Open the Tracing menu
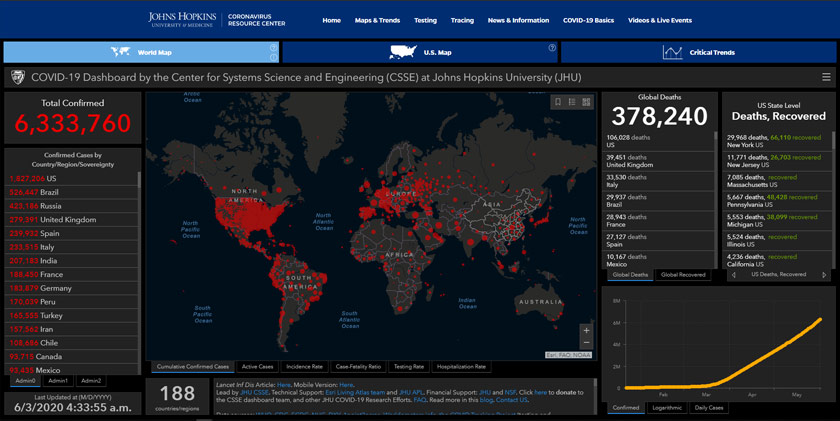The height and width of the screenshot is (421, 840). point(462,20)
